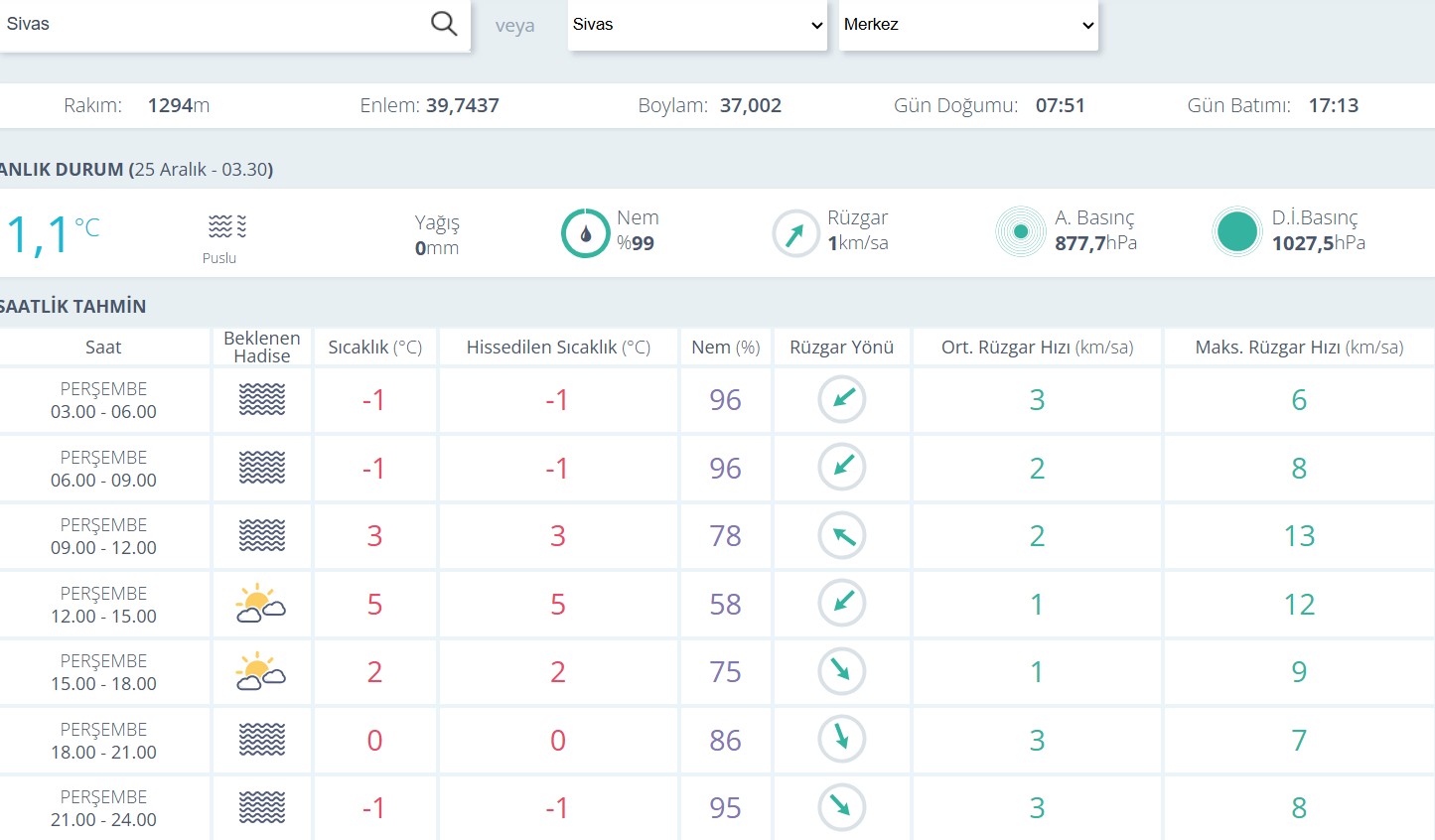The height and width of the screenshot is (840, 1435).
Task: Click fog icon for 03.00 - 06.00 row
Action: [262, 399]
